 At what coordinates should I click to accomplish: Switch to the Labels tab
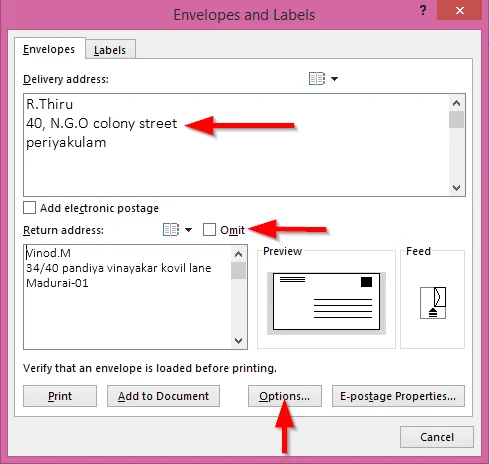[x=110, y=50]
